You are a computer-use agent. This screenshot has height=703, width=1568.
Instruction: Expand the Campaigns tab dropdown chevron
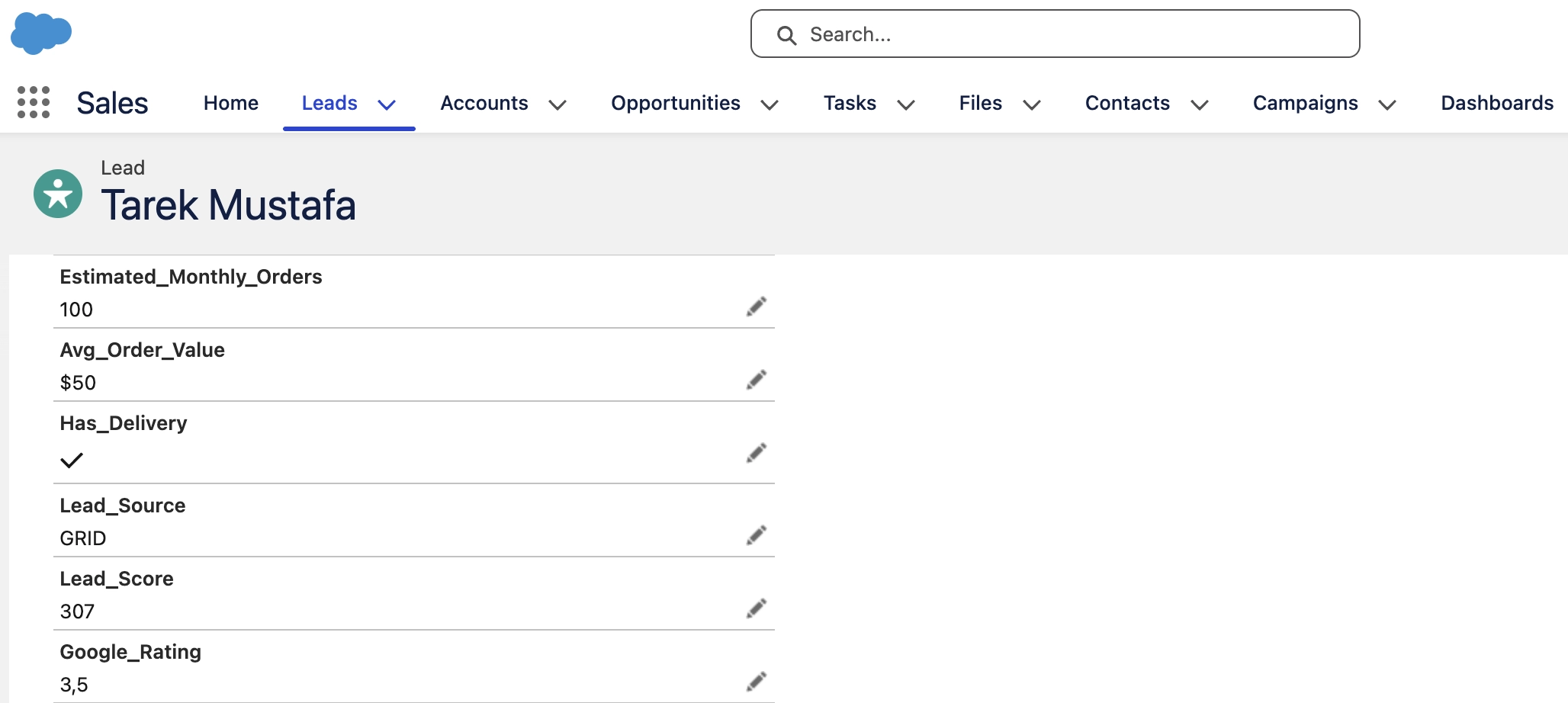click(1387, 104)
